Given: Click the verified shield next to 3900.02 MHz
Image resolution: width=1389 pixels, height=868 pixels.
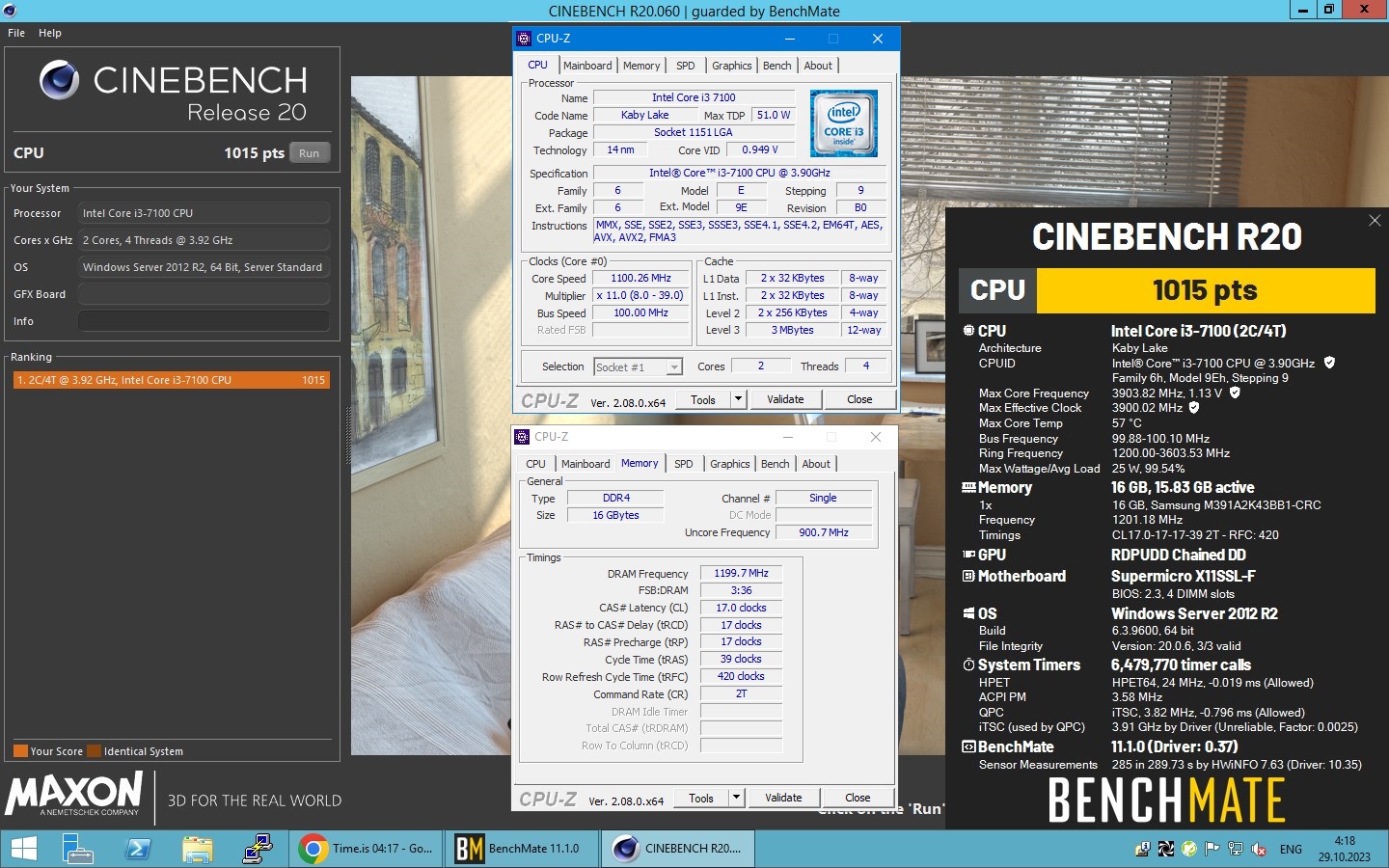Looking at the screenshot, I should pos(1193,407).
